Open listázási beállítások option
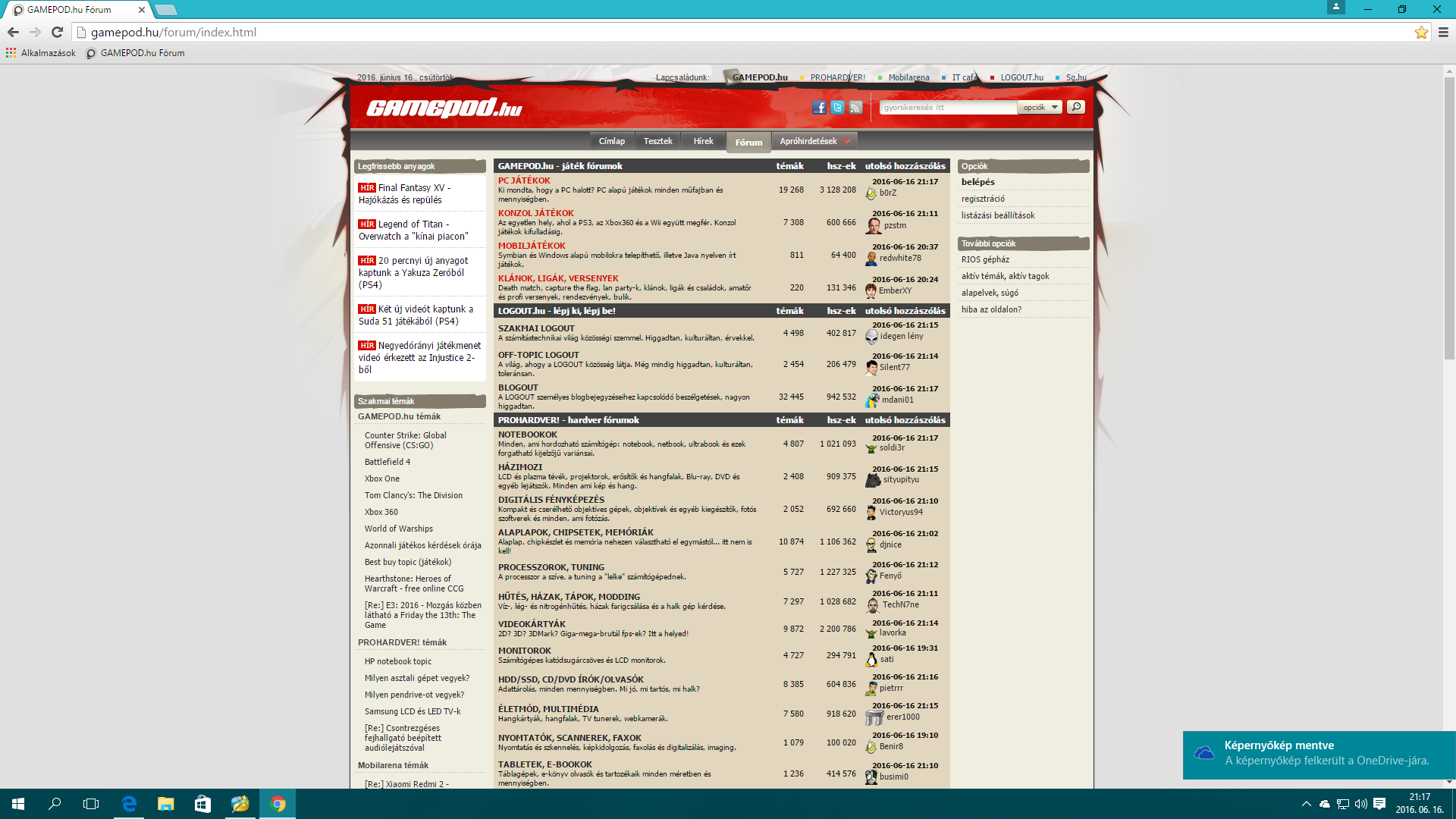The height and width of the screenshot is (819, 1456). (998, 215)
